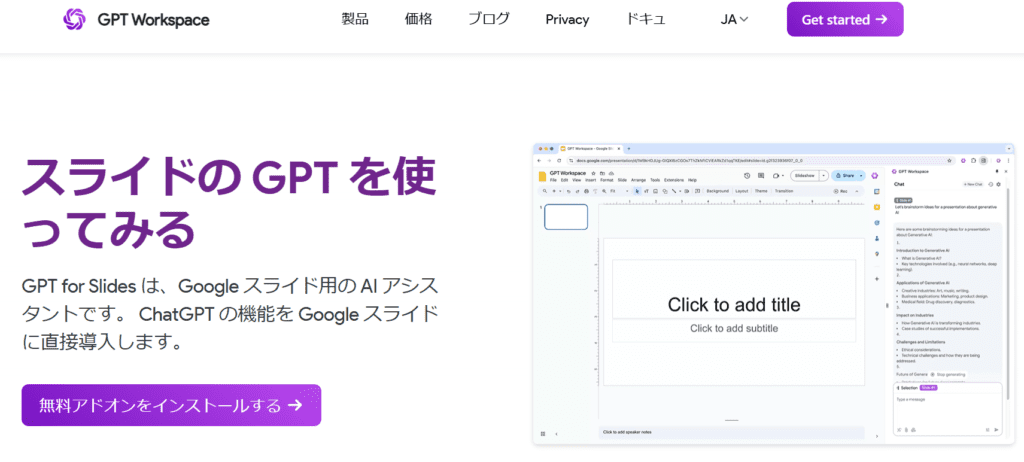Image resolution: width=1024 pixels, height=462 pixels.
Task: Open the ドキュ navigation item
Action: [645, 20]
